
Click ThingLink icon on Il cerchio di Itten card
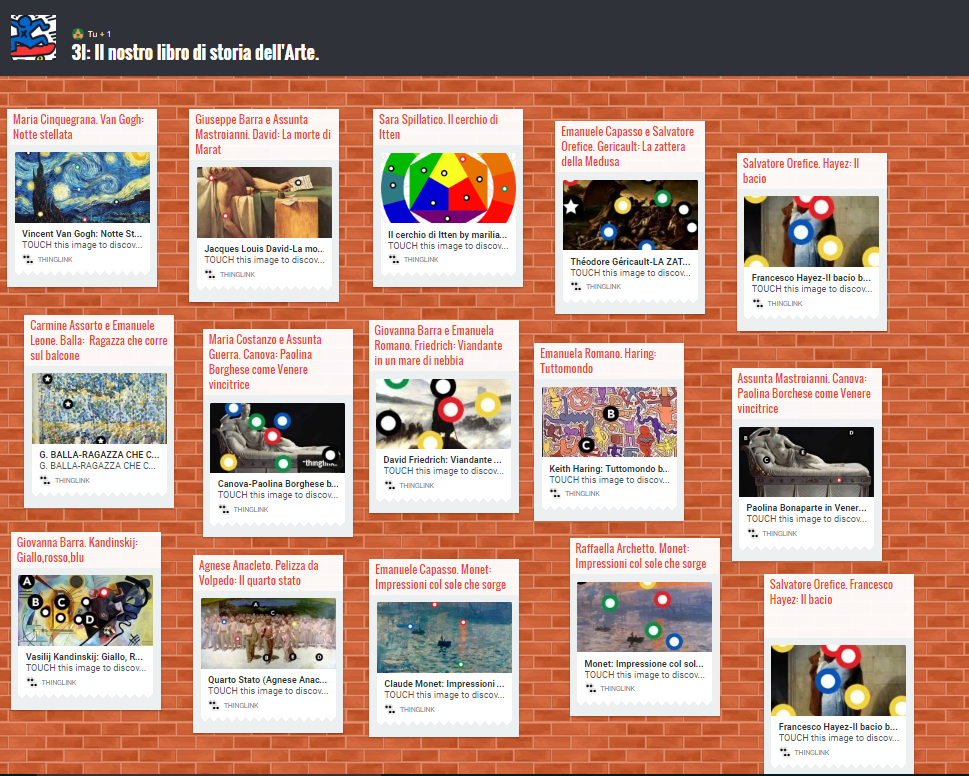pyautogui.click(x=394, y=259)
